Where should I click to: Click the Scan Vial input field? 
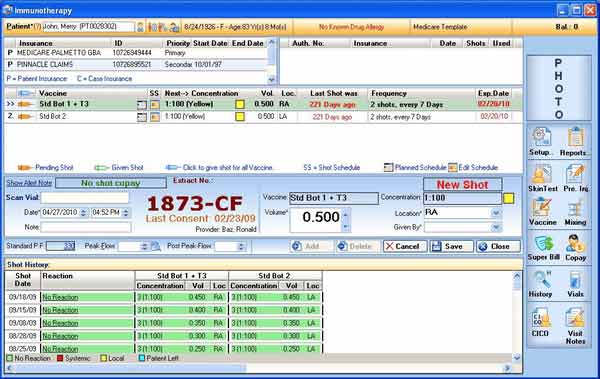[x=85, y=198]
